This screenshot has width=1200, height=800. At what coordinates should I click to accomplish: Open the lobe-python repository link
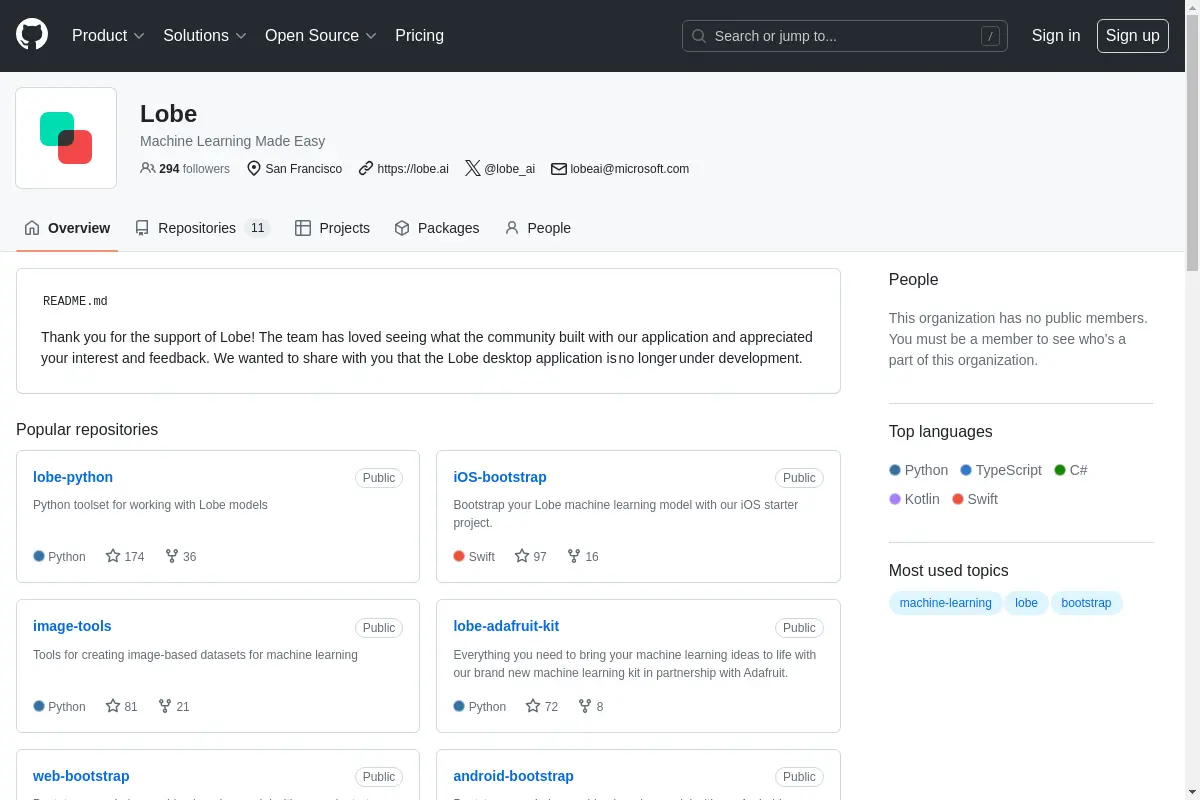pos(73,477)
